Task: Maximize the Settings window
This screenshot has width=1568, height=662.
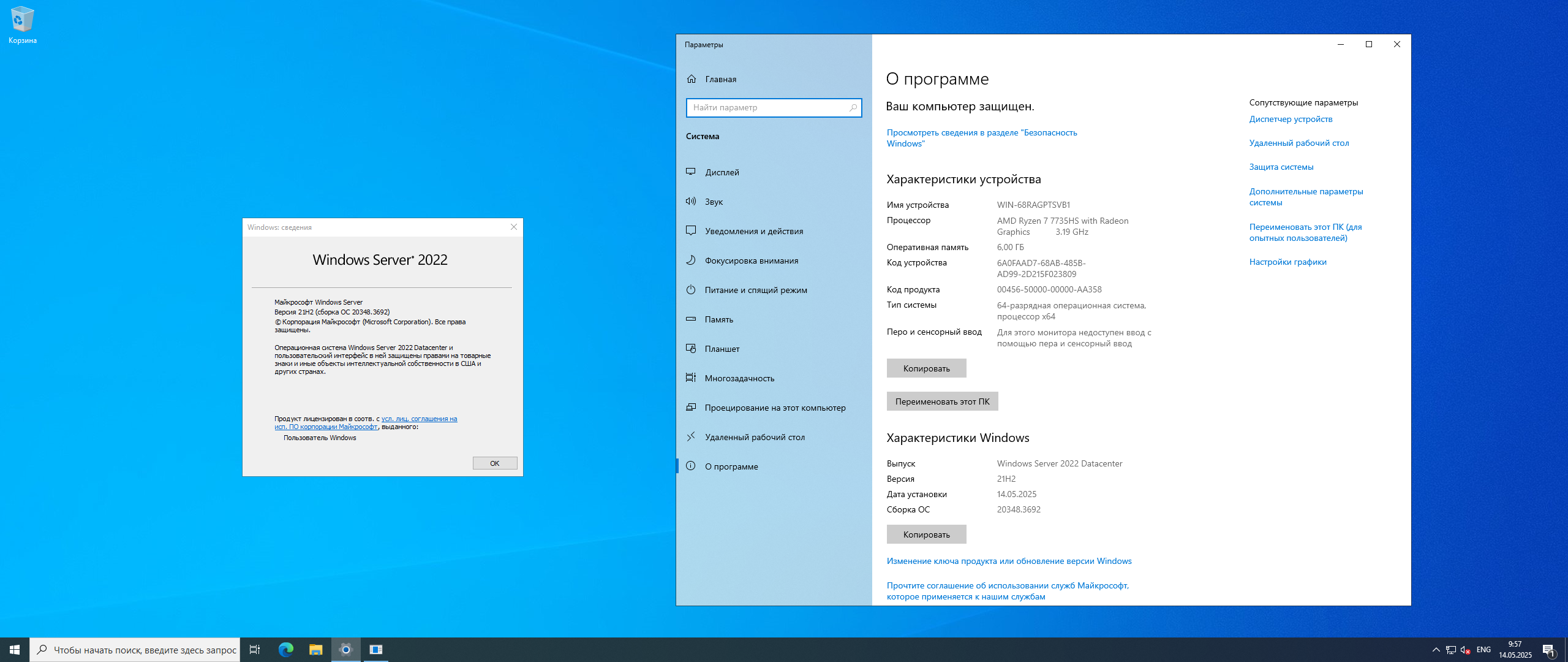Action: click(1369, 44)
